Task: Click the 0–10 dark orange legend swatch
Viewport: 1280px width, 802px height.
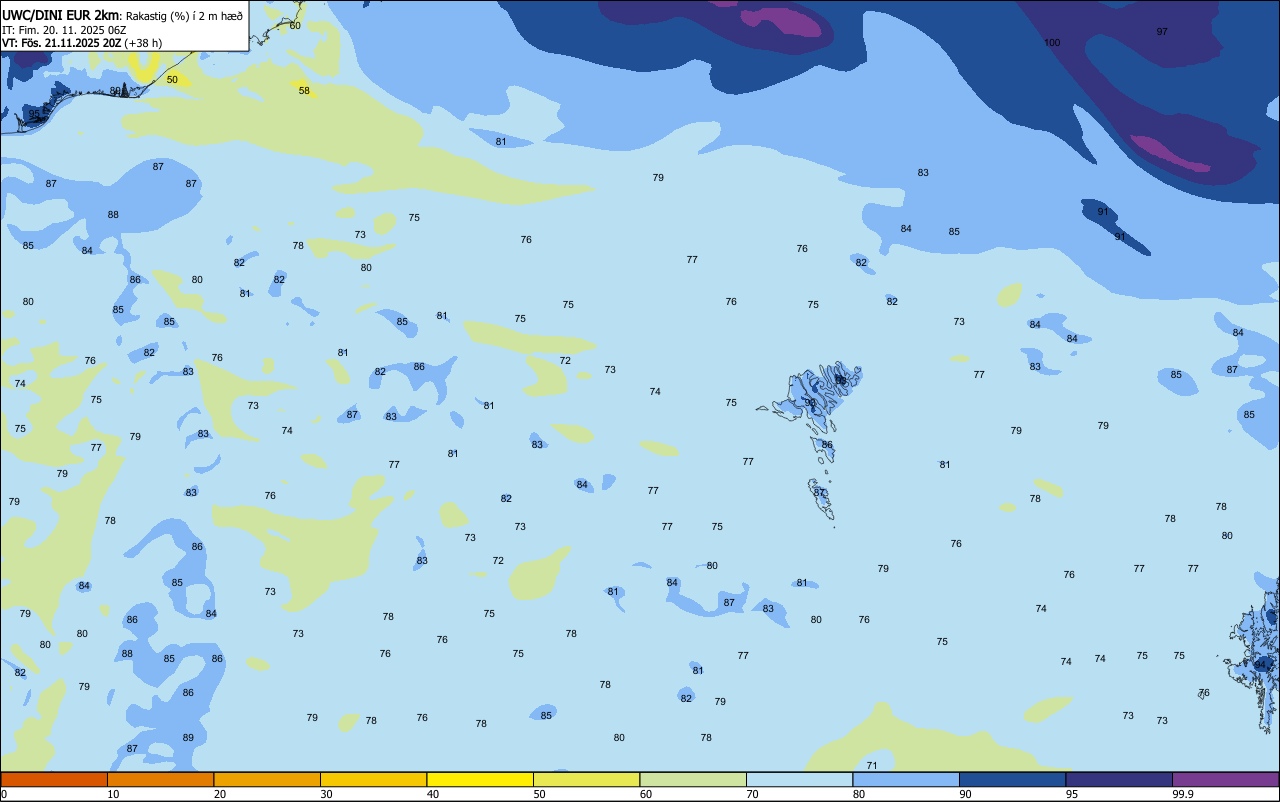Action: click(54, 780)
